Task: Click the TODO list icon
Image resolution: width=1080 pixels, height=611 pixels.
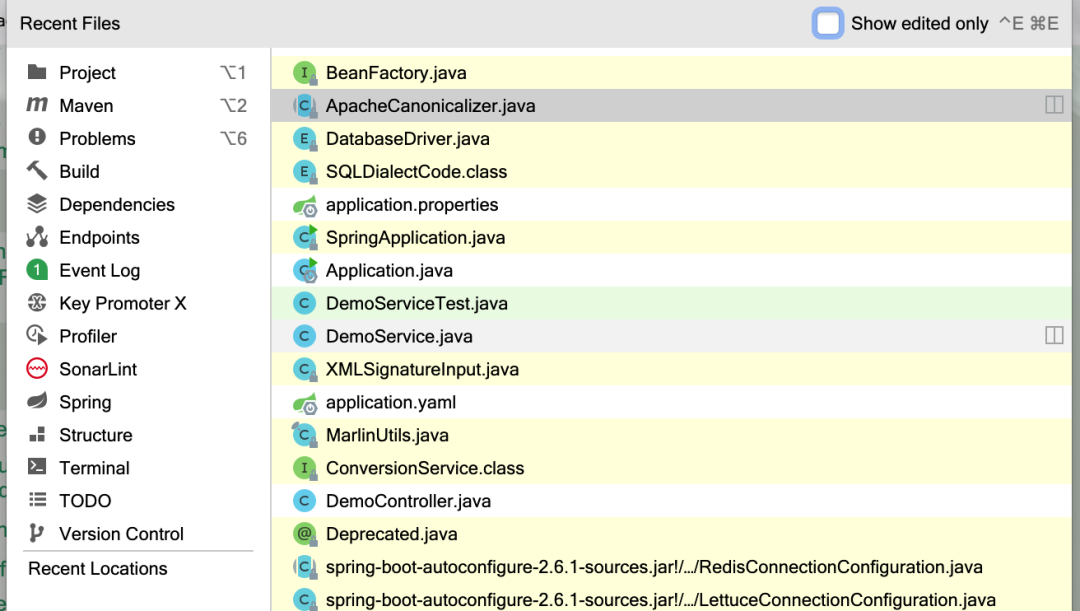Action: tap(37, 500)
